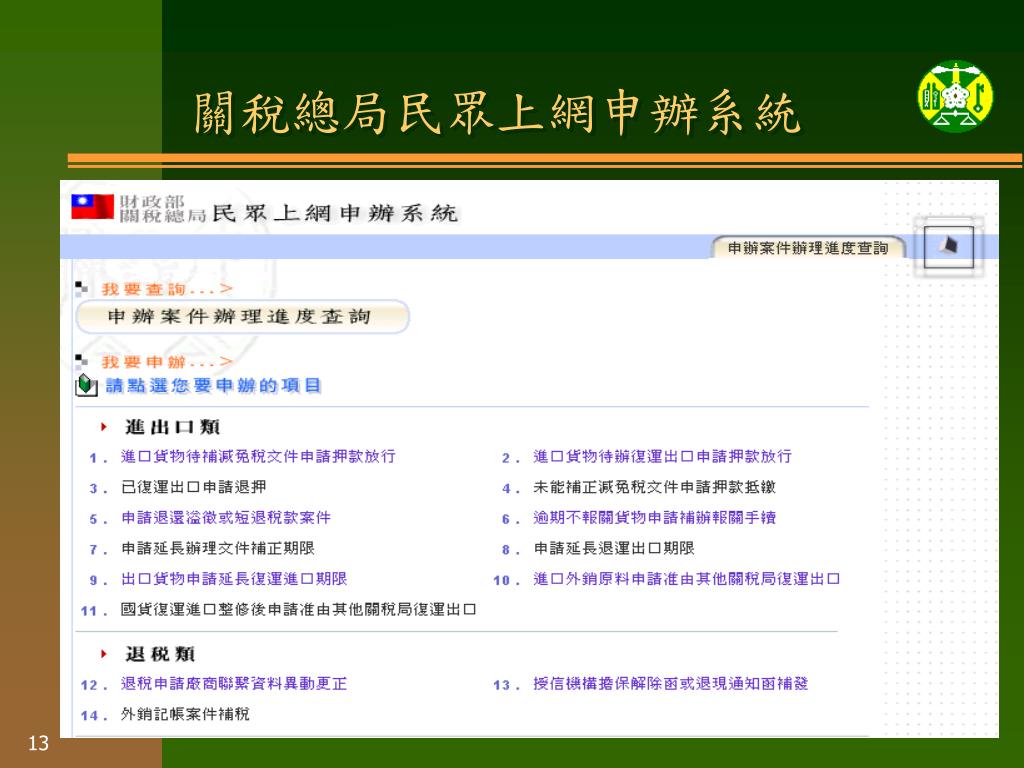Select item 申請延長辦理文件補正期限

(x=217, y=549)
